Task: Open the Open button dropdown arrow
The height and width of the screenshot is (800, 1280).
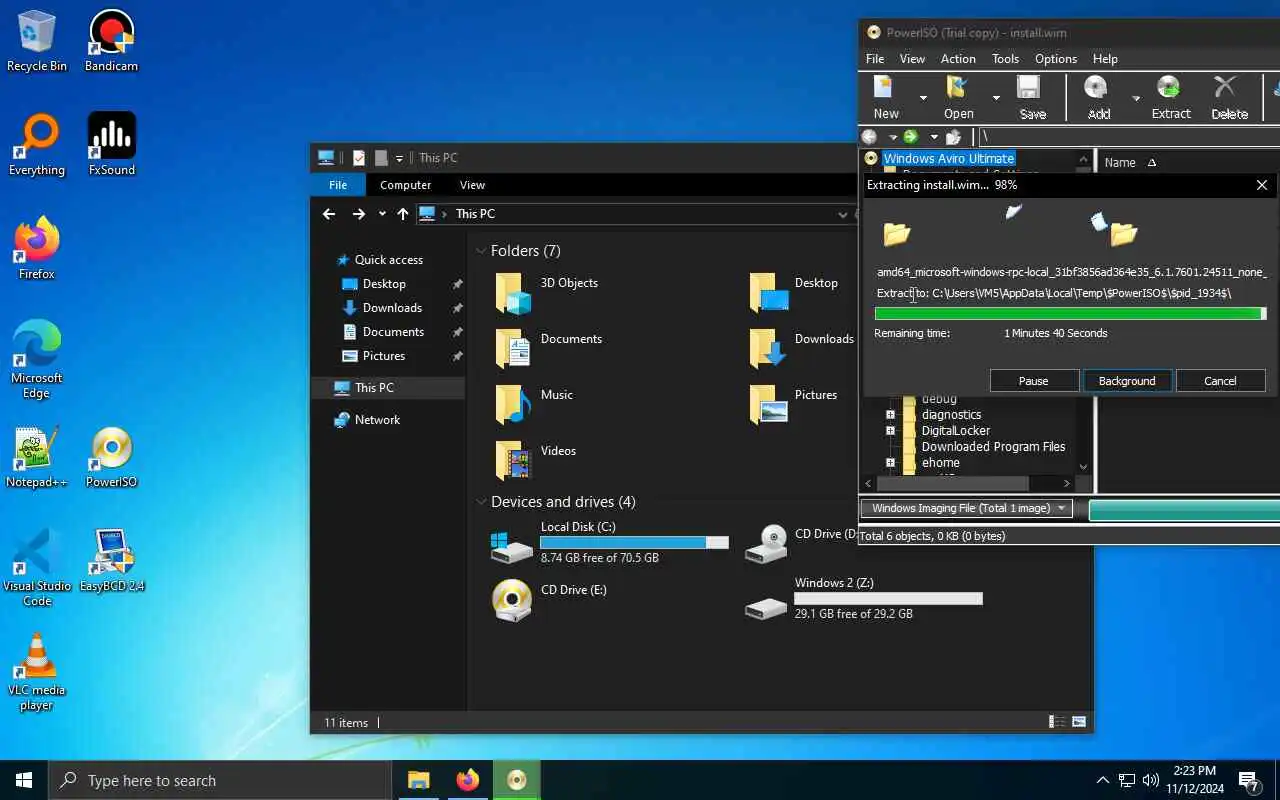Action: click(x=996, y=98)
